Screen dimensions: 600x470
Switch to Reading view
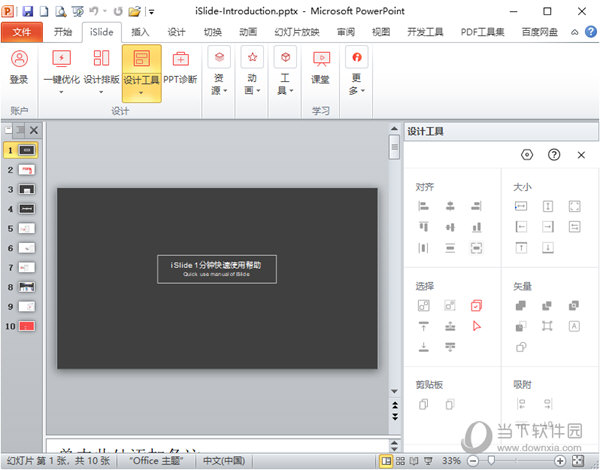point(414,460)
